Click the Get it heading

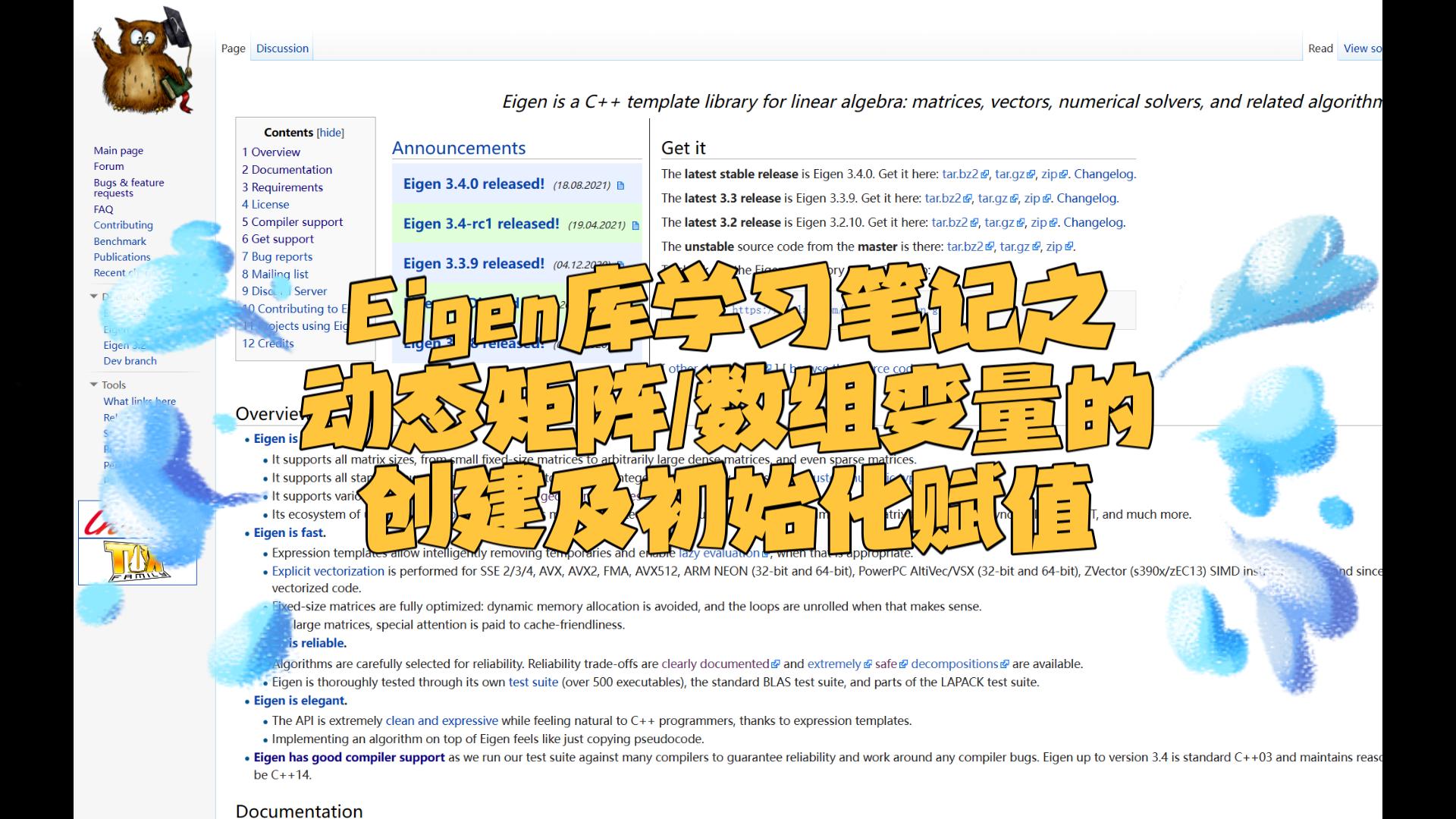pyautogui.click(x=683, y=149)
